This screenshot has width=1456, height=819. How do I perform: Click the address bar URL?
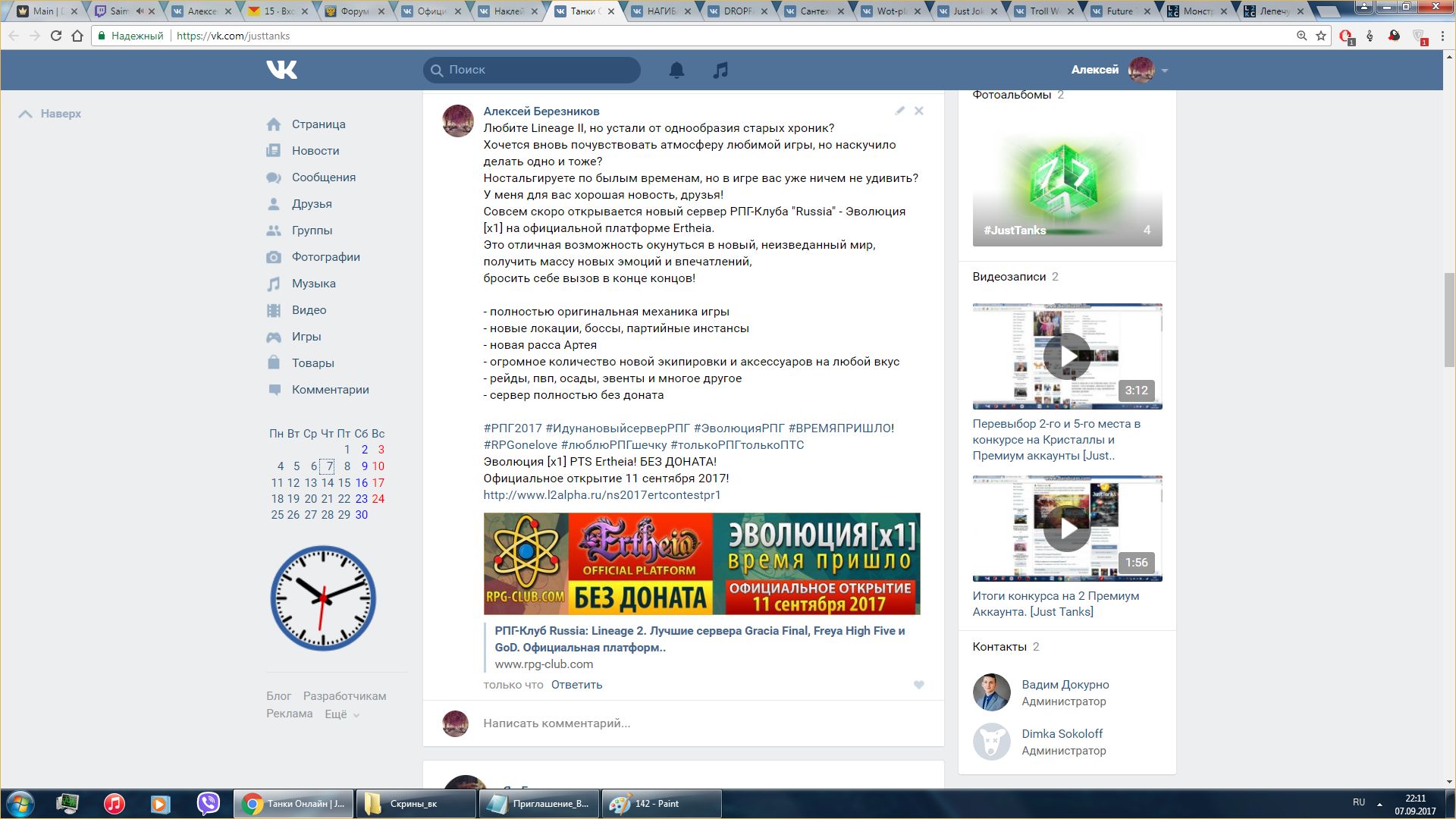click(233, 36)
